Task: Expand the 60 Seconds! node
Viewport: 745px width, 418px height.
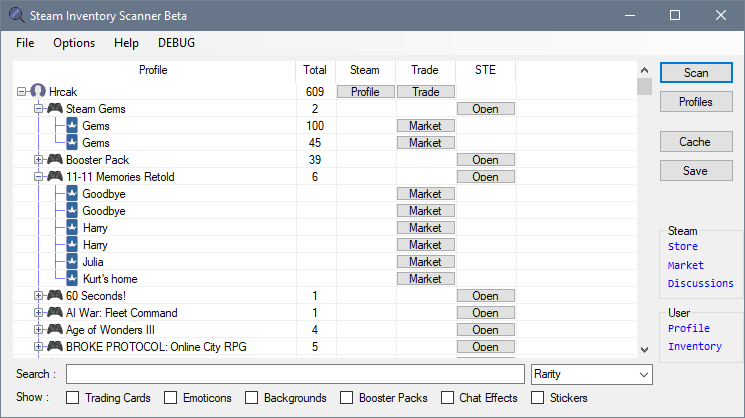Action: [x=38, y=295]
